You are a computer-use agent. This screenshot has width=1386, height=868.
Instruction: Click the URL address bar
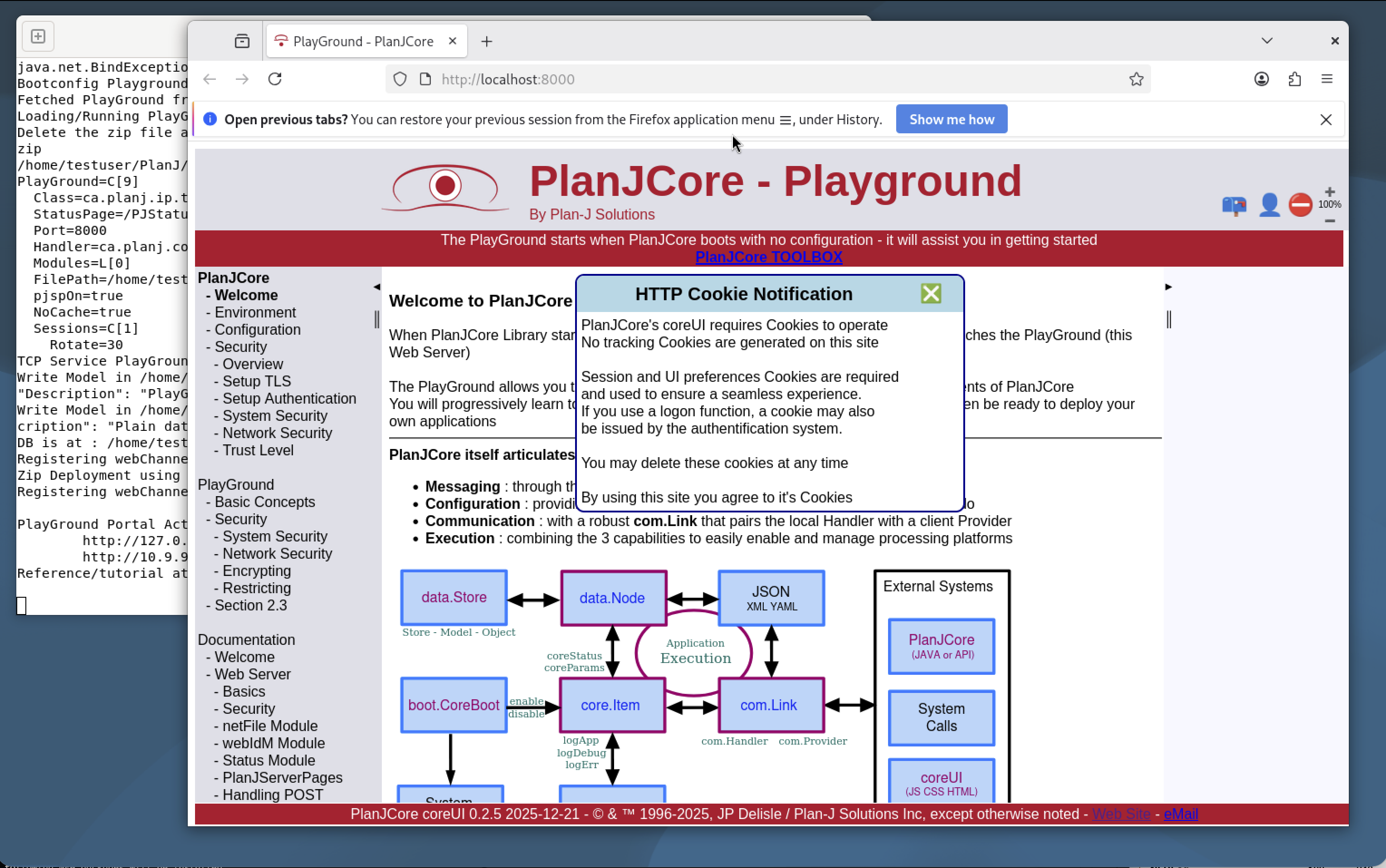[x=768, y=79]
